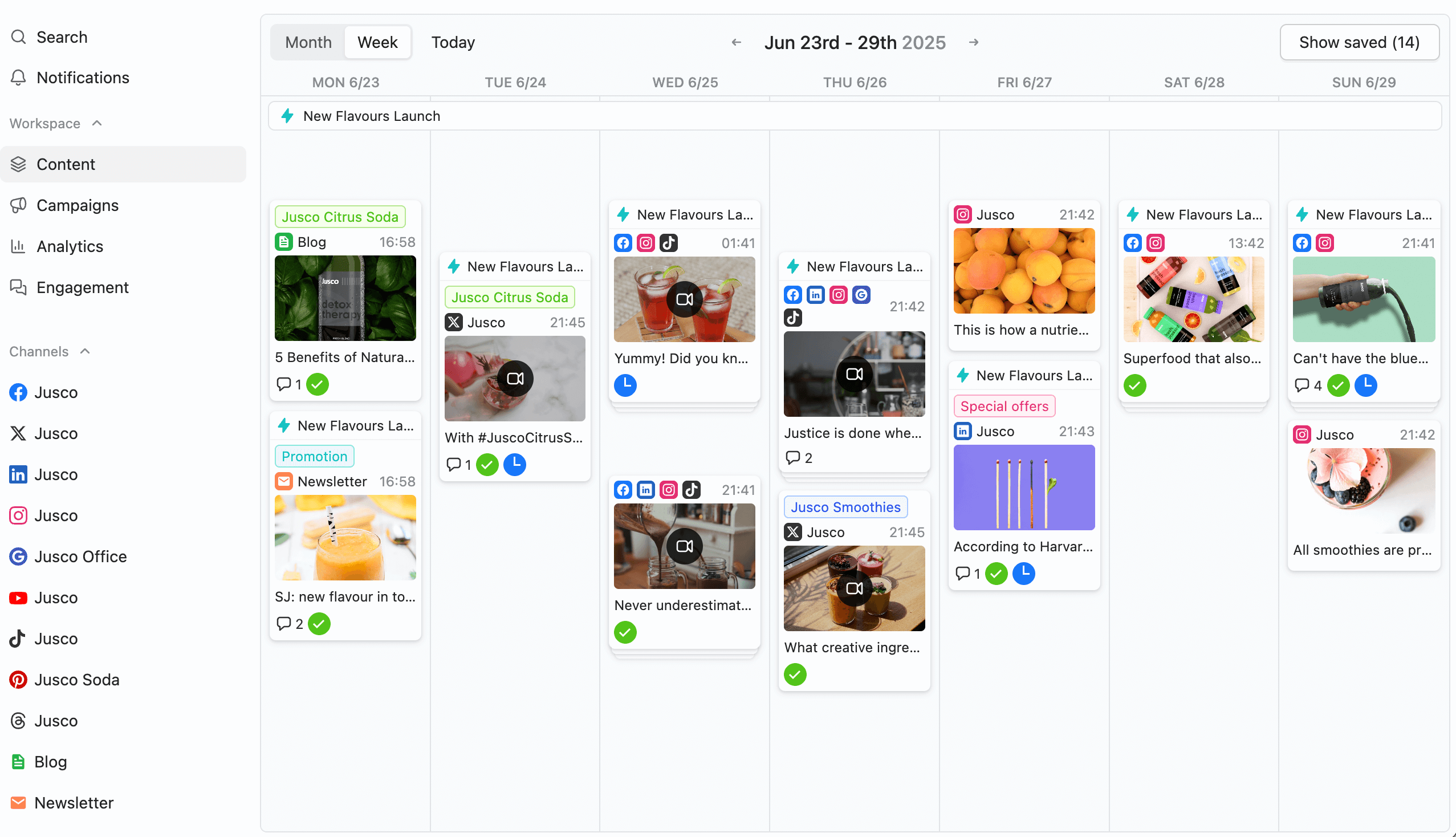Toggle approval checkmark on 'Superfood that also...' post
Image resolution: width=1456 pixels, height=837 pixels.
click(1134, 385)
